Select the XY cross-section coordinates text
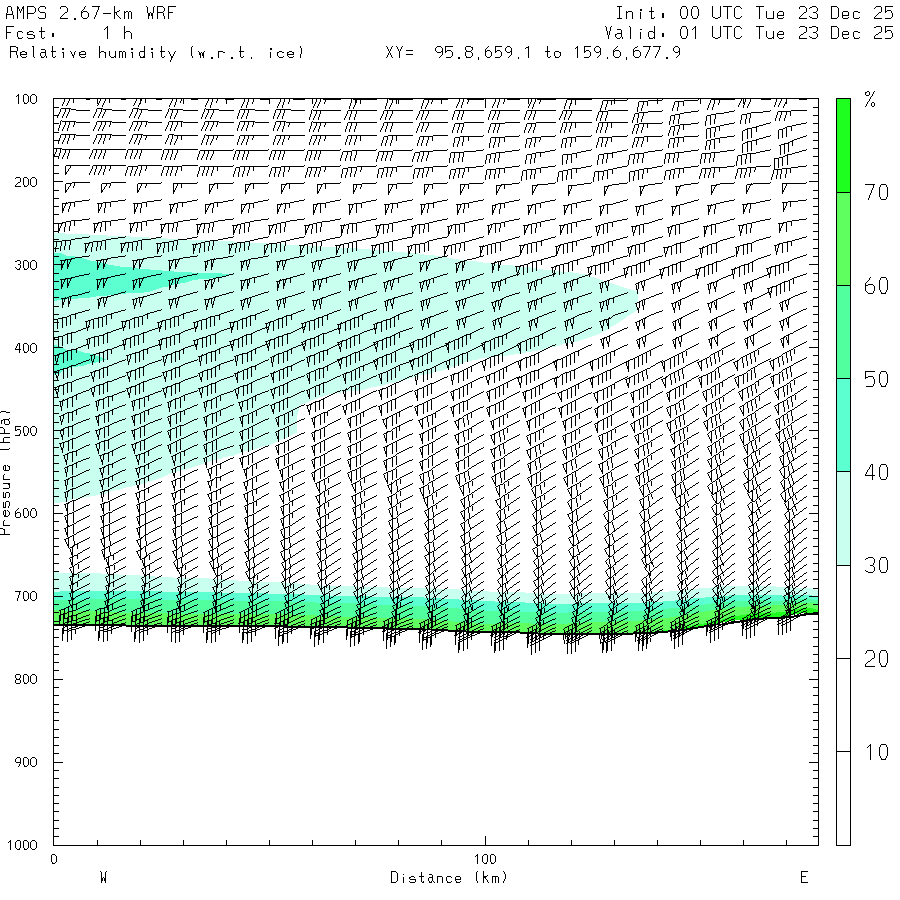Screen dimensions: 900x900 click(533, 52)
